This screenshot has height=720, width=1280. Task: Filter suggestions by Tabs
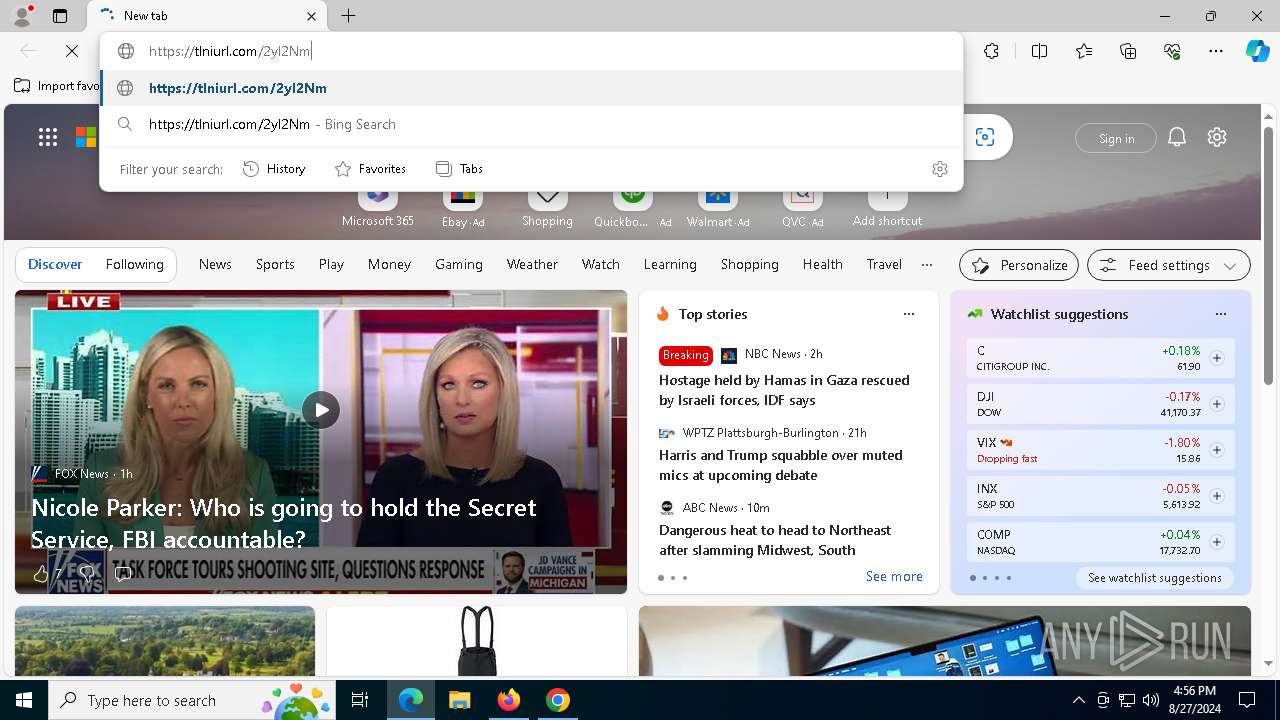pos(460,169)
